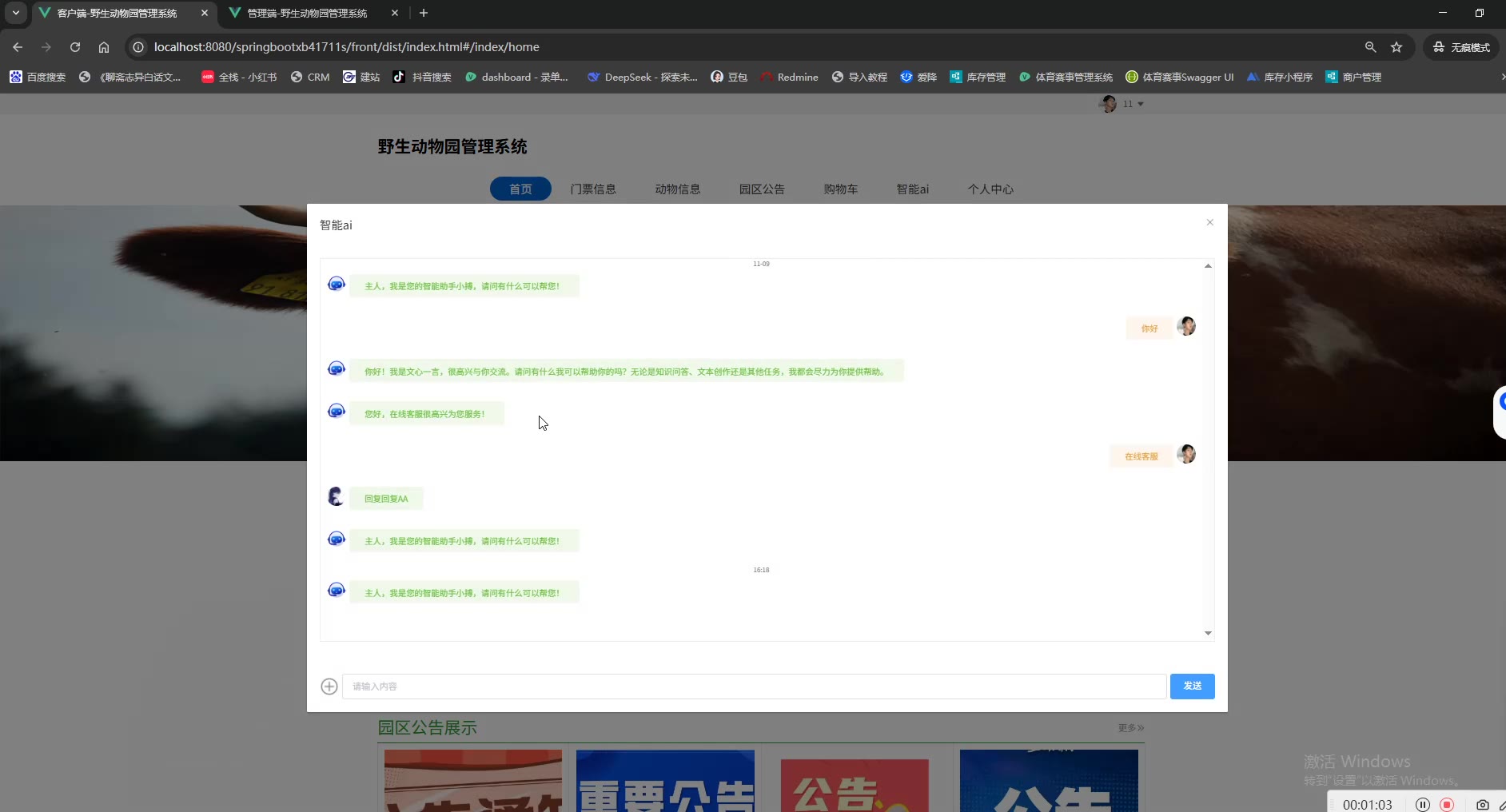This screenshot has height=812, width=1506.
Task: Go forward with the browser forward arrow
Action: [46, 47]
